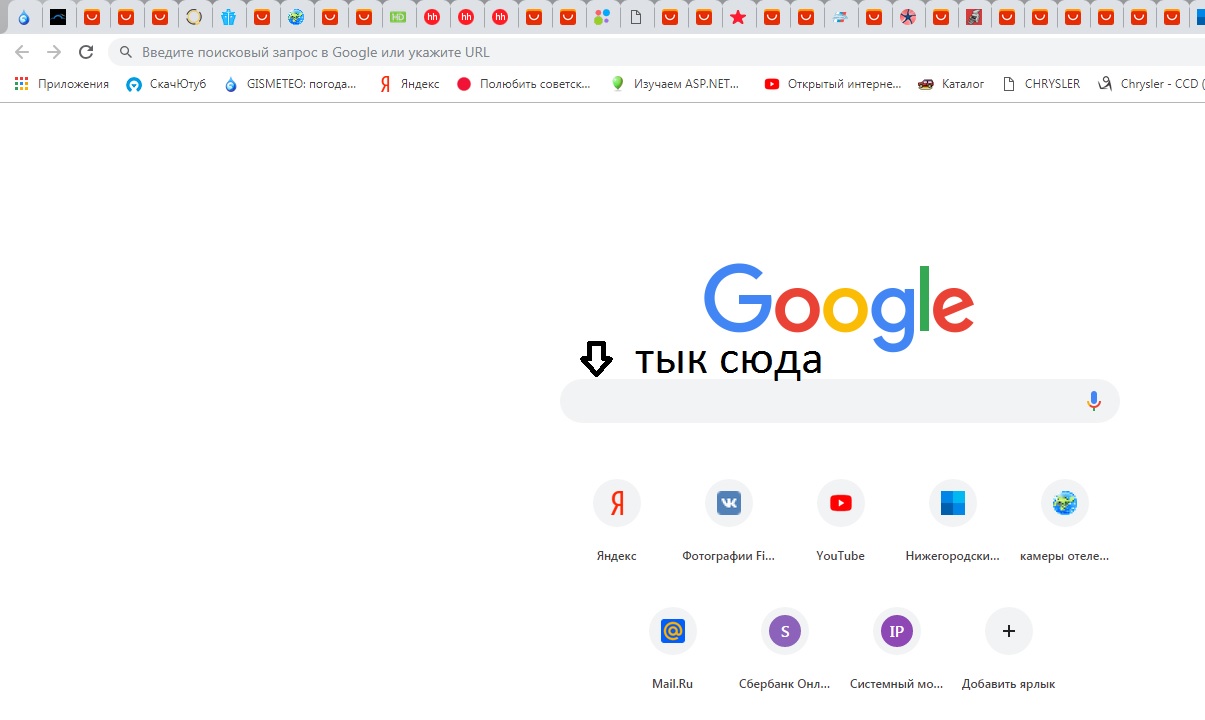Open Приложения in bookmarks bar
Image resolution: width=1205 pixels, height=720 pixels.
[x=62, y=84]
